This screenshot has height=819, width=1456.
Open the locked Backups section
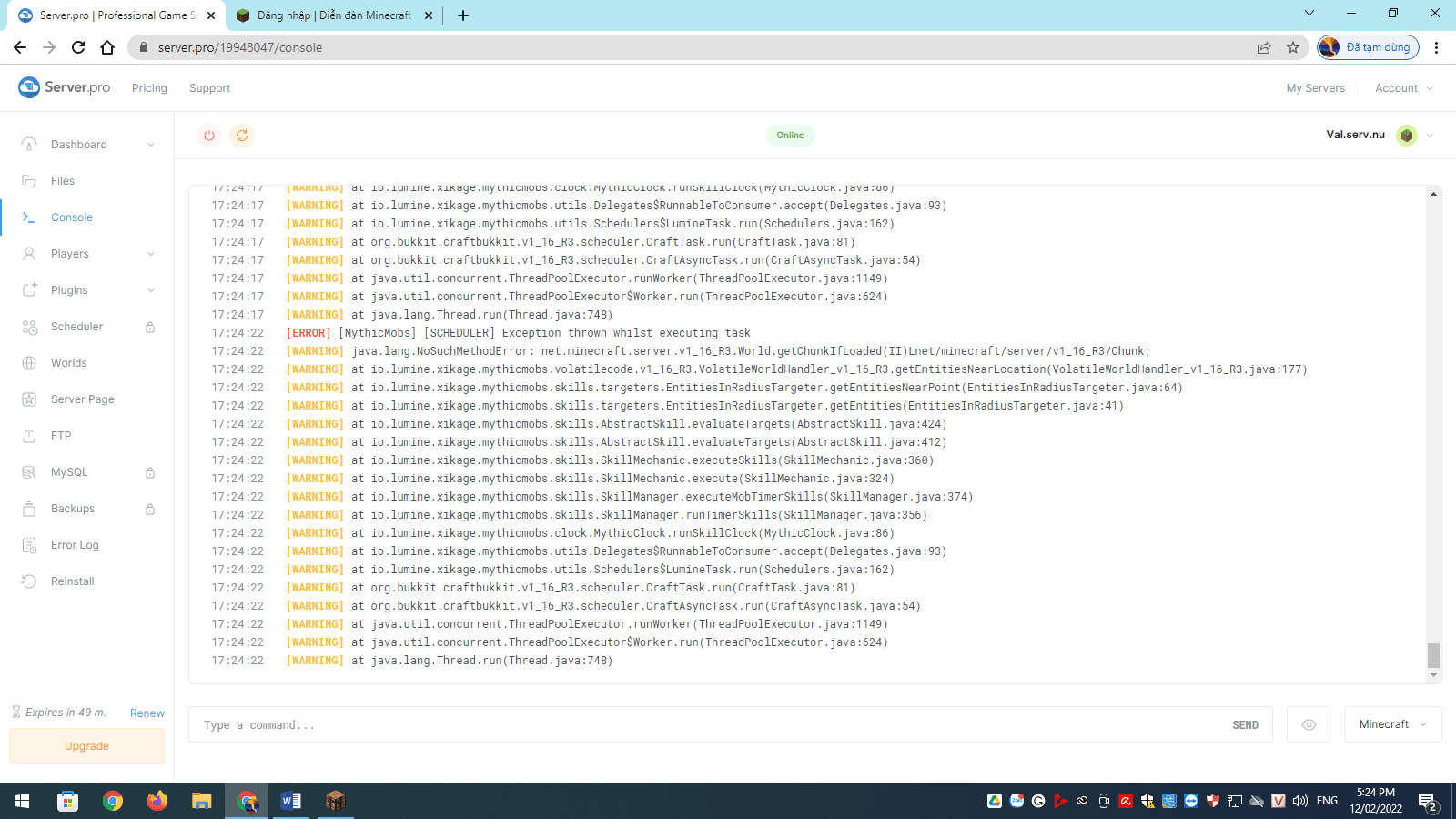click(x=73, y=509)
